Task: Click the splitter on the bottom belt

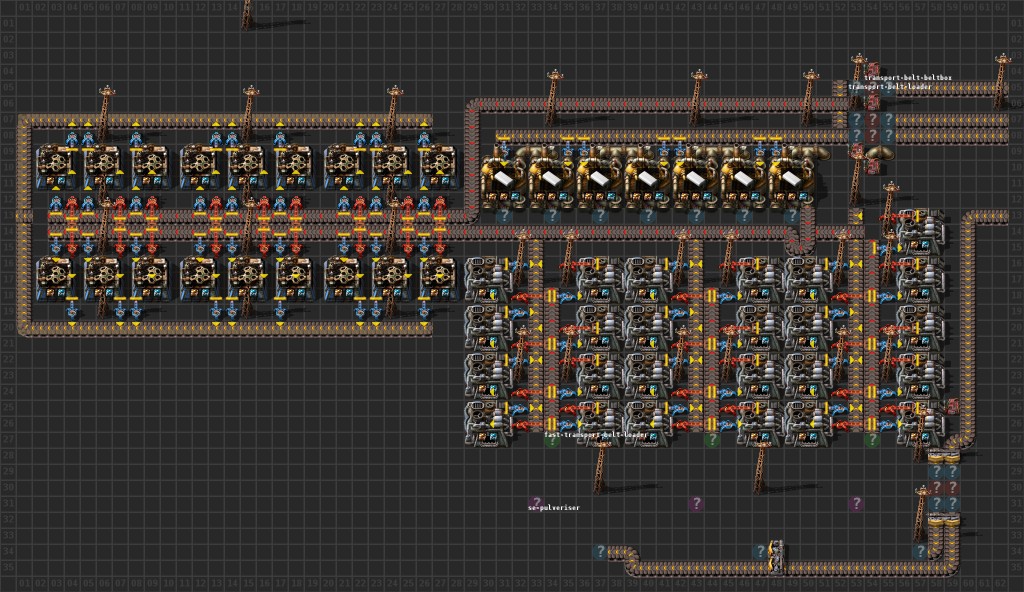Action: click(776, 556)
